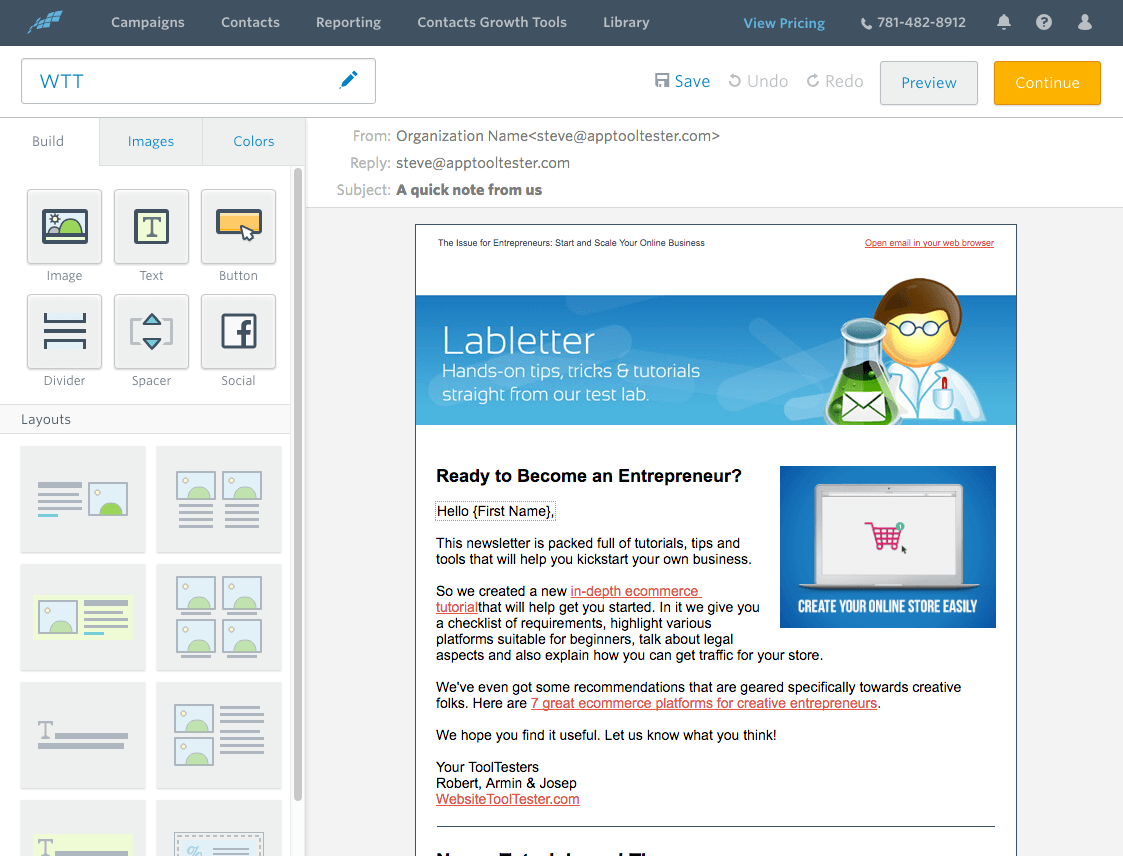This screenshot has height=856, width=1123.
Task: Save the email campaign
Action: tap(683, 81)
